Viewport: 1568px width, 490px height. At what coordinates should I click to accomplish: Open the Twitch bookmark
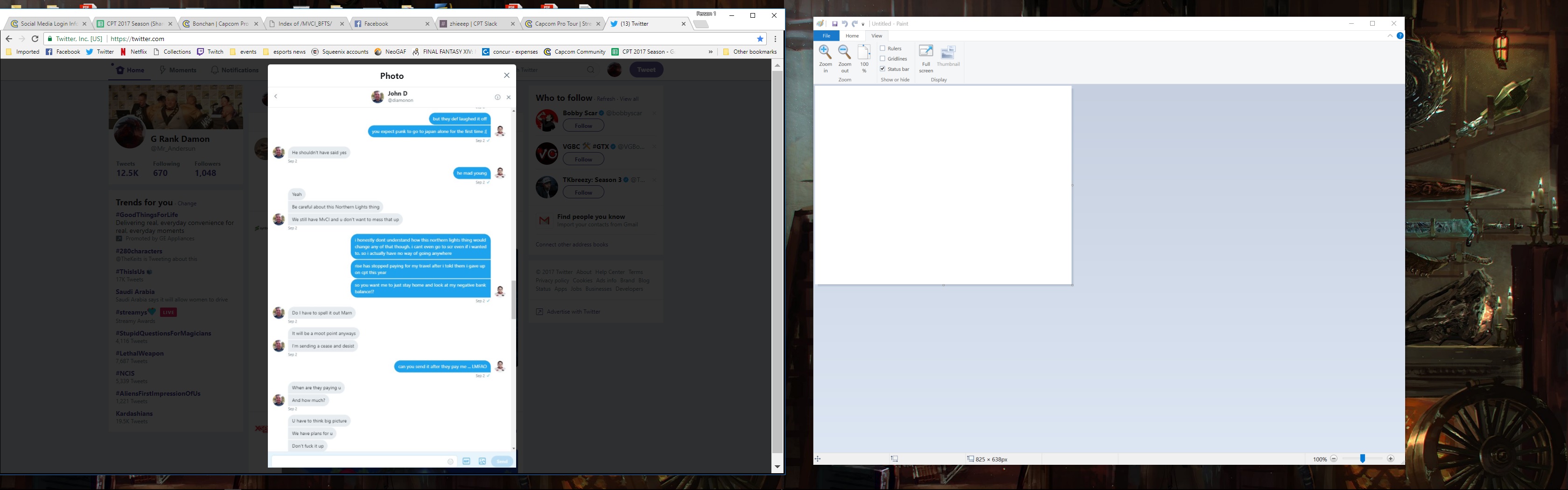(x=210, y=52)
